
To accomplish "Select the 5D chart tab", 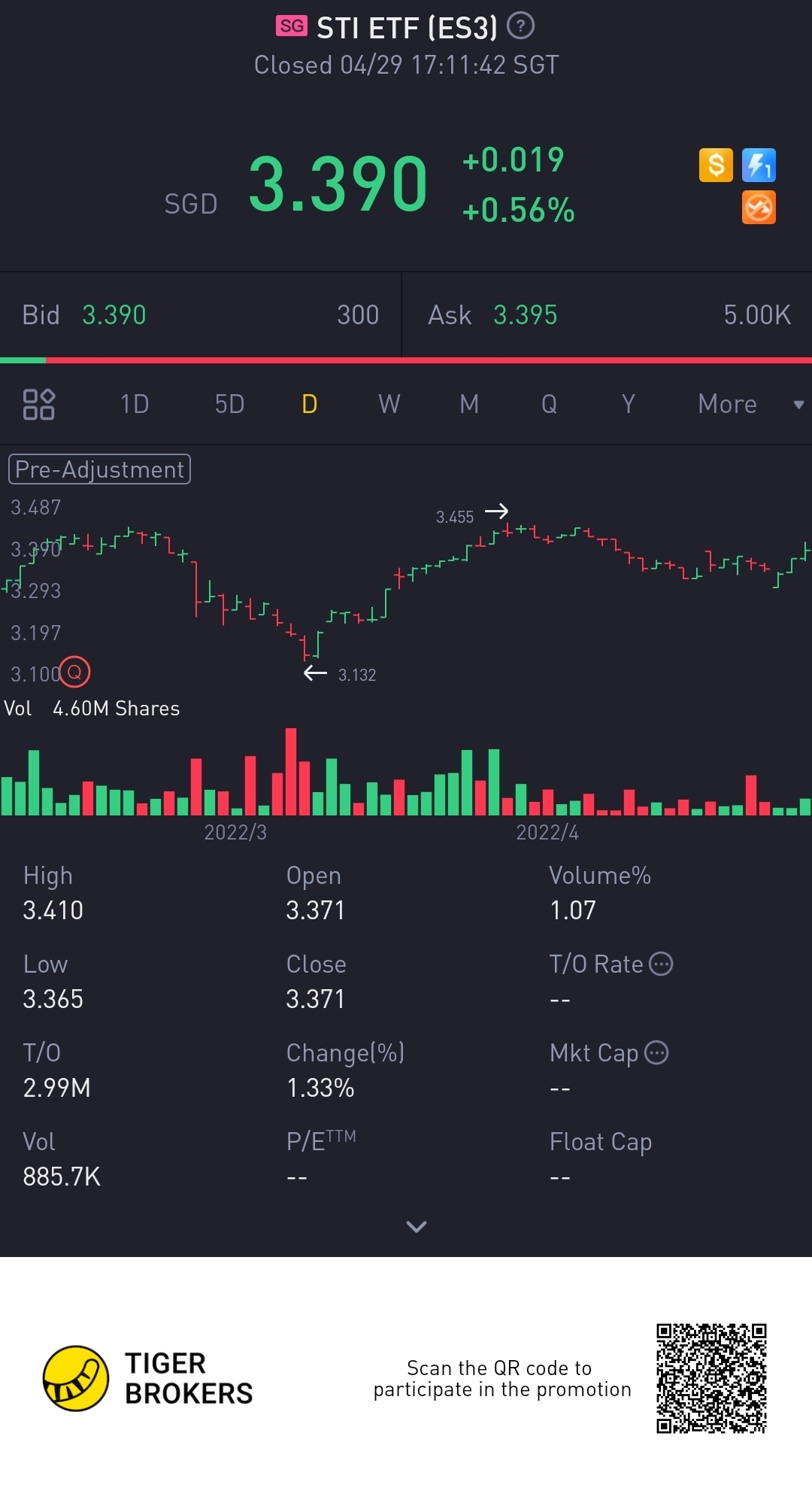I will tap(229, 404).
